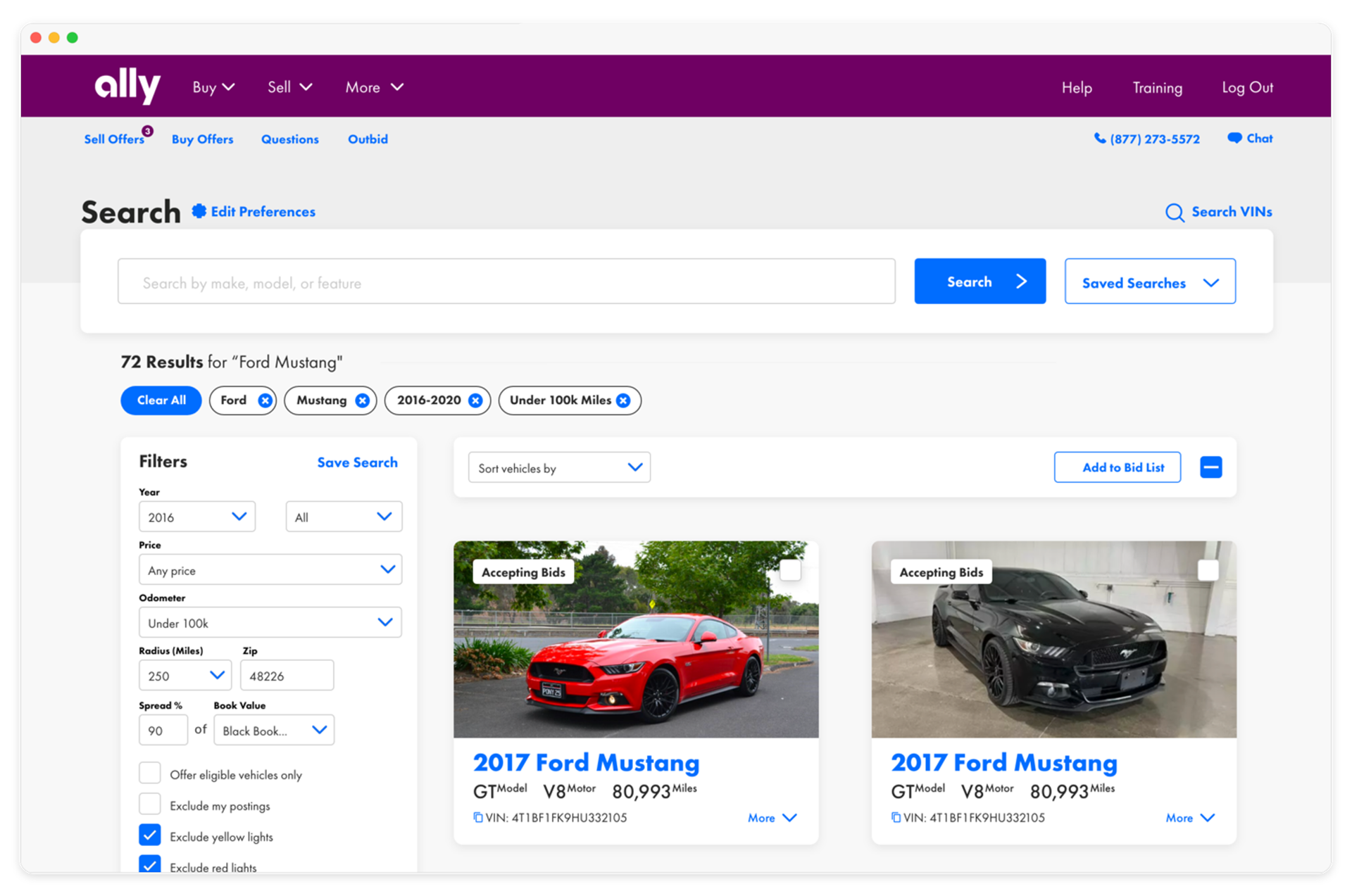Click the Sell Offers notification badge
Screen dimensions: 1352x896
147,131
